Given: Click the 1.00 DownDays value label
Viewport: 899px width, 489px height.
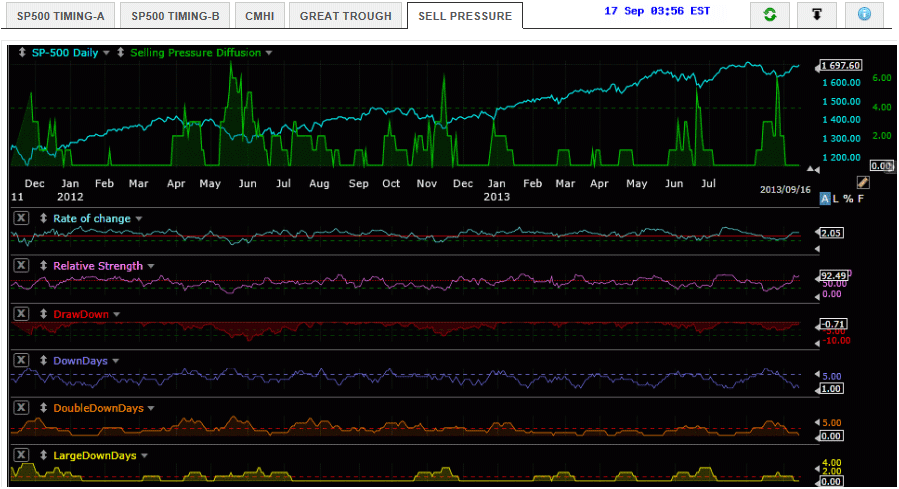Looking at the screenshot, I should 831,389.
